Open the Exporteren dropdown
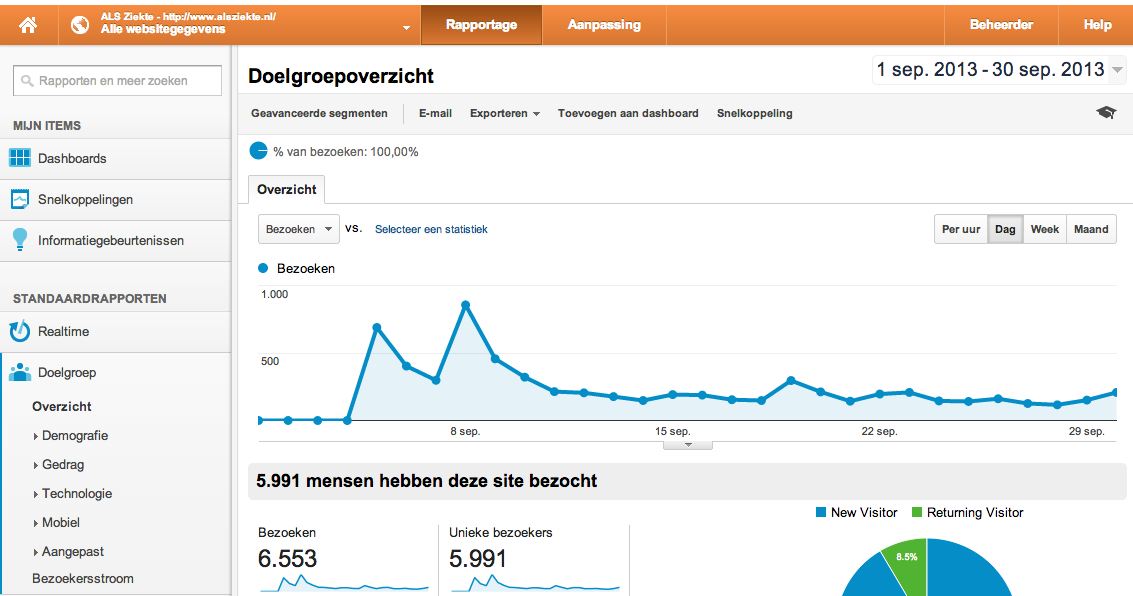1133x596 pixels. [504, 113]
